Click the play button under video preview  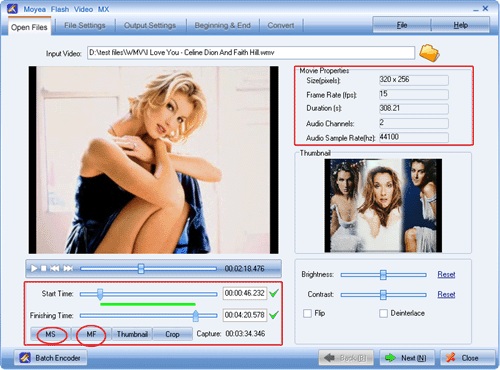pyautogui.click(x=34, y=268)
